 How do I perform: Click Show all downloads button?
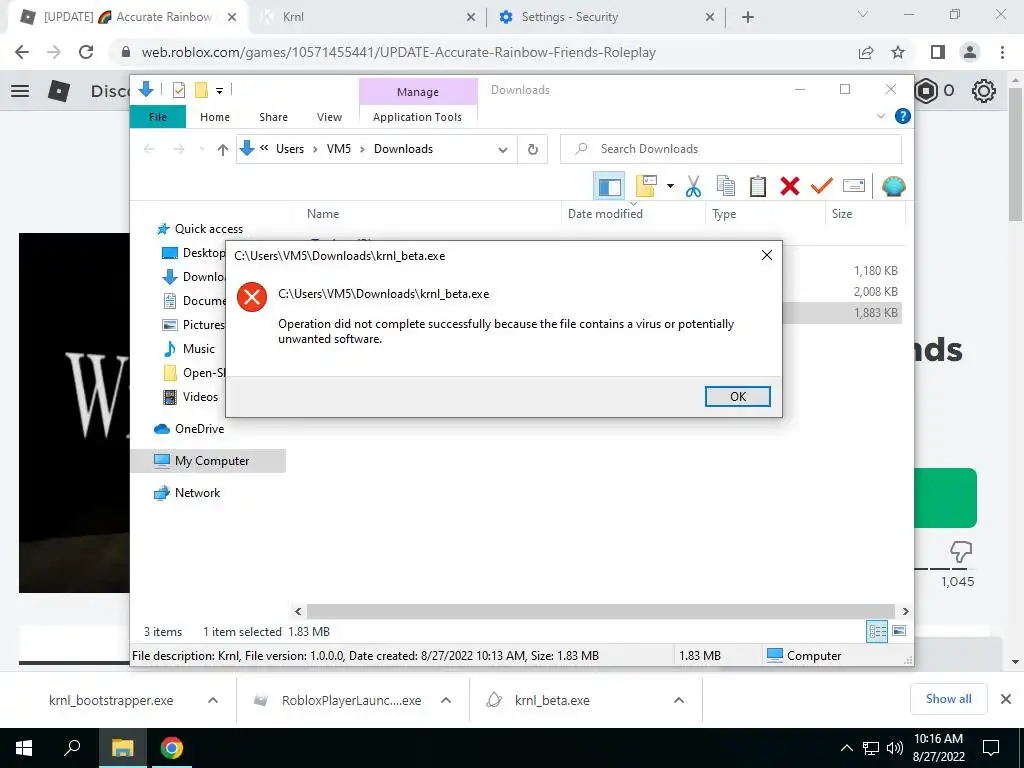(948, 699)
